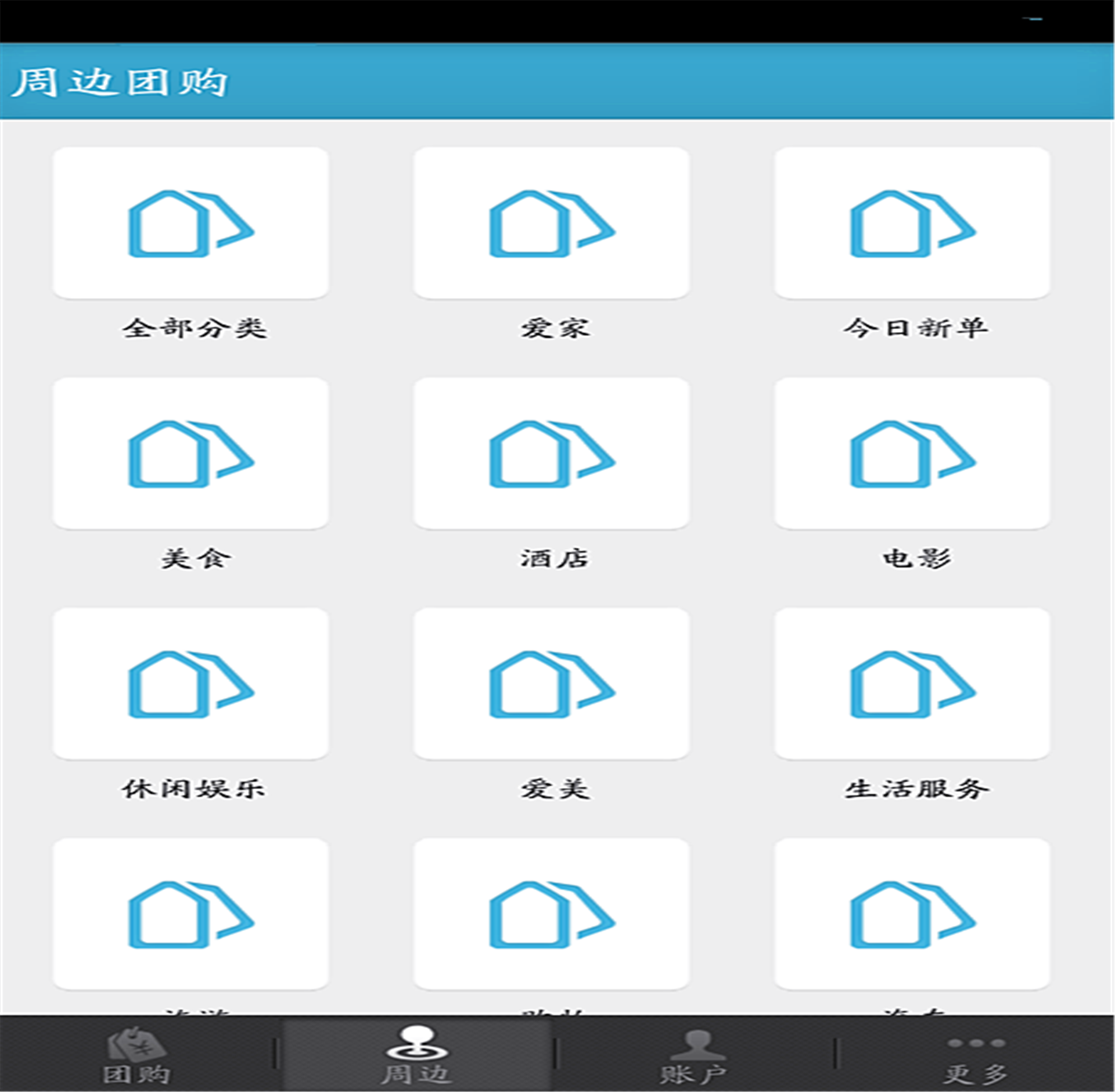Click the 周边团购 header title
1115x1092 pixels.
pos(120,82)
